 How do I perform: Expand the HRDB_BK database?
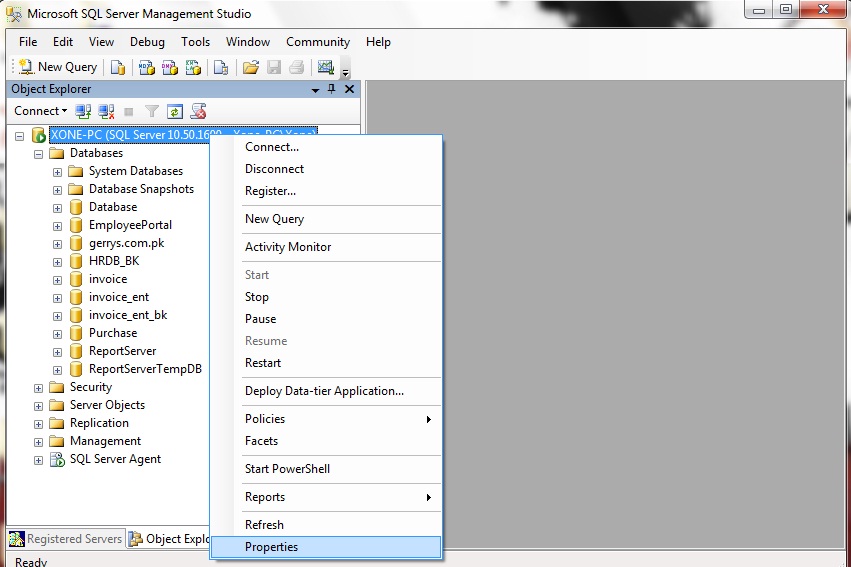point(58,262)
